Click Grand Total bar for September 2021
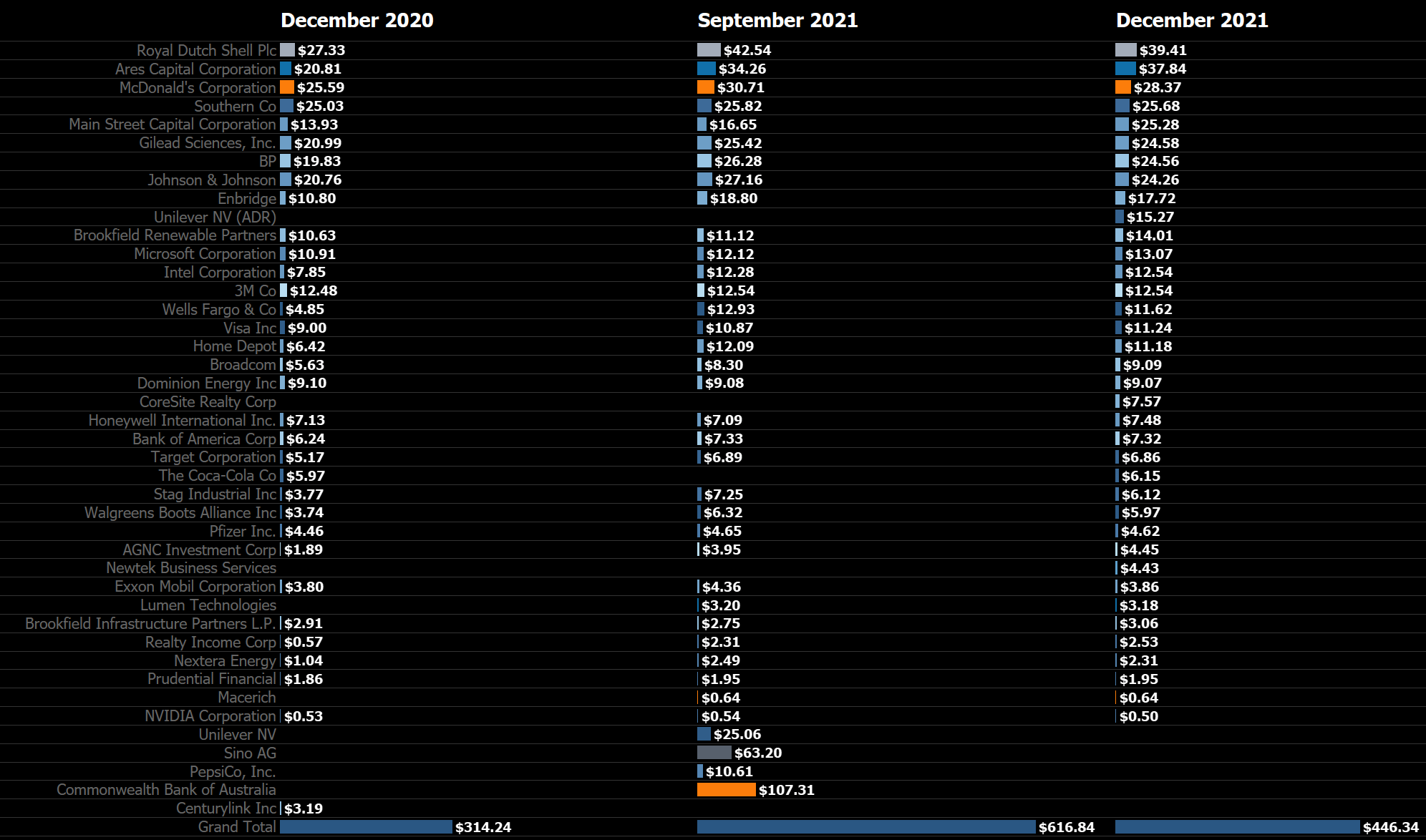The image size is (1426, 840). pos(866,827)
